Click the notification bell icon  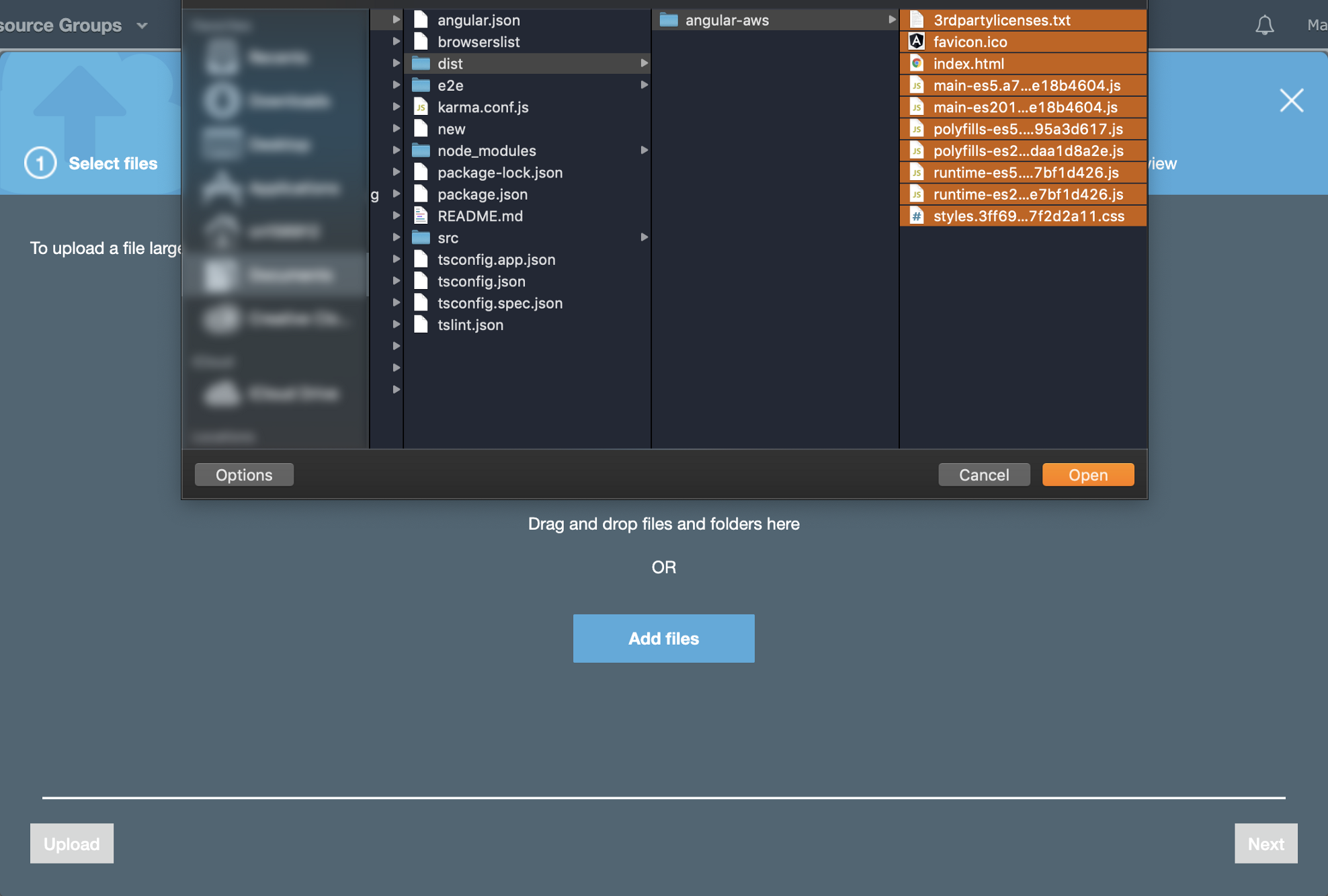pyautogui.click(x=1264, y=26)
